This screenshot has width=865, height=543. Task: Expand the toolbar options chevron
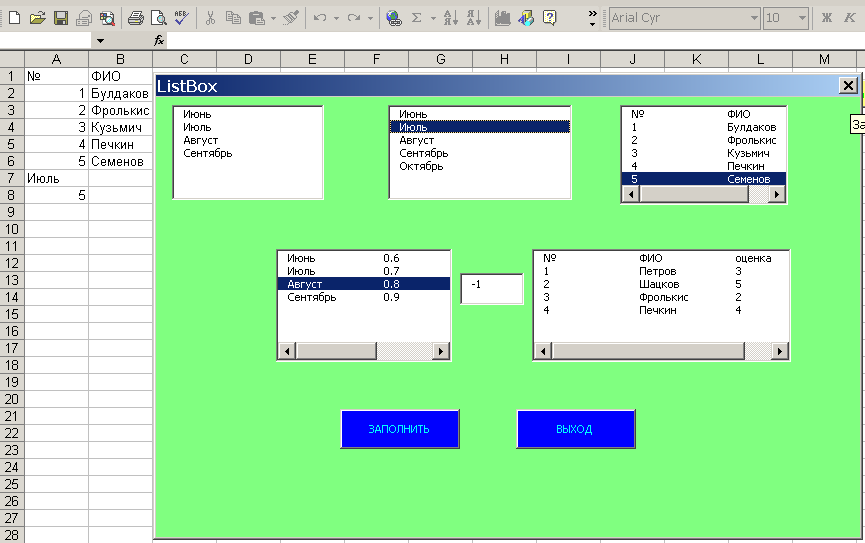[x=592, y=18]
